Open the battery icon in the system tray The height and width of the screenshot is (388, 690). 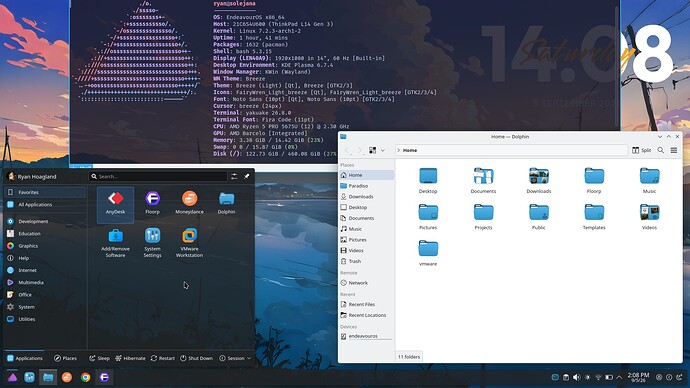point(609,377)
